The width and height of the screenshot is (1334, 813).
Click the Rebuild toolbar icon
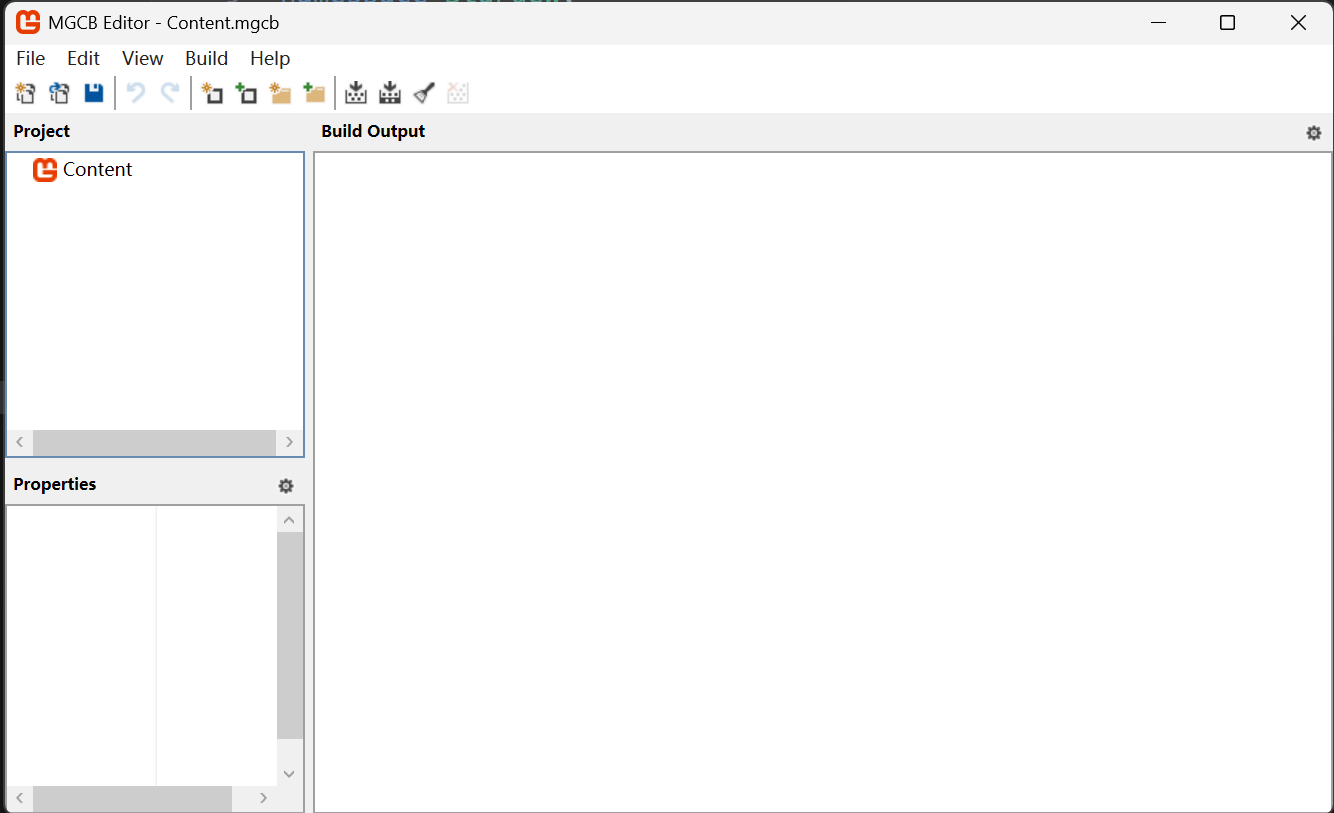coord(390,93)
